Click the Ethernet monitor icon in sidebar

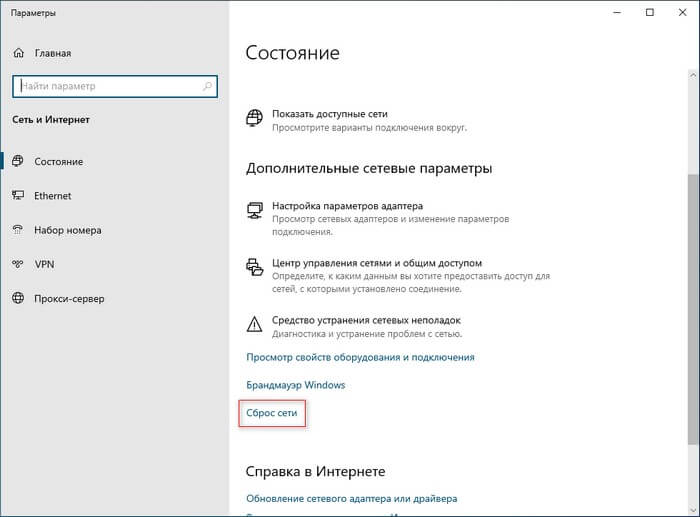click(19, 196)
